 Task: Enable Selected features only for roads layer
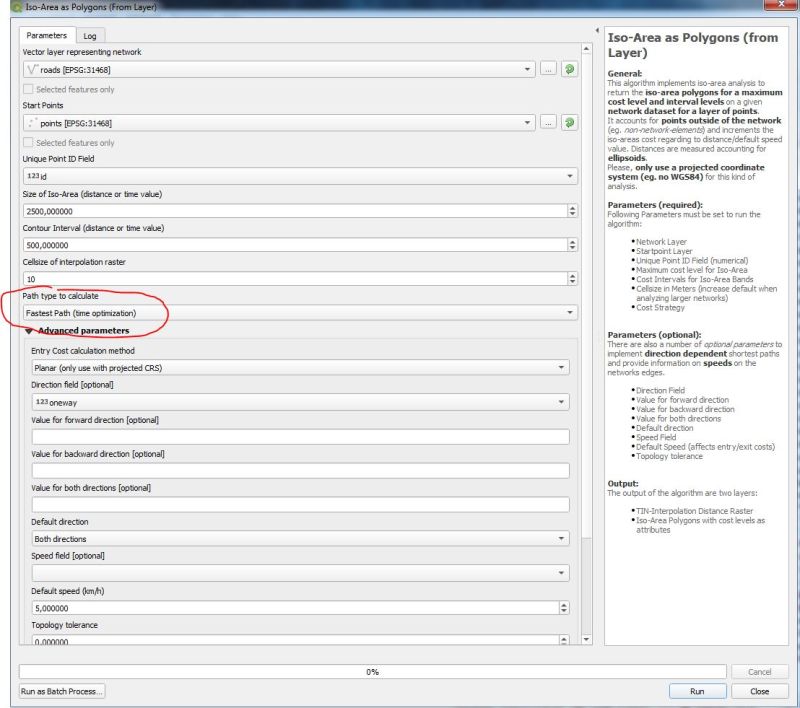(x=26, y=89)
